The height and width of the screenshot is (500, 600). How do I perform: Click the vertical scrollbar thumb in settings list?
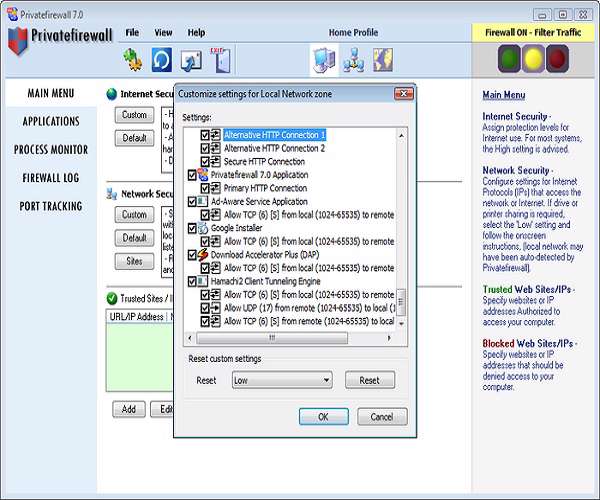pos(401,302)
